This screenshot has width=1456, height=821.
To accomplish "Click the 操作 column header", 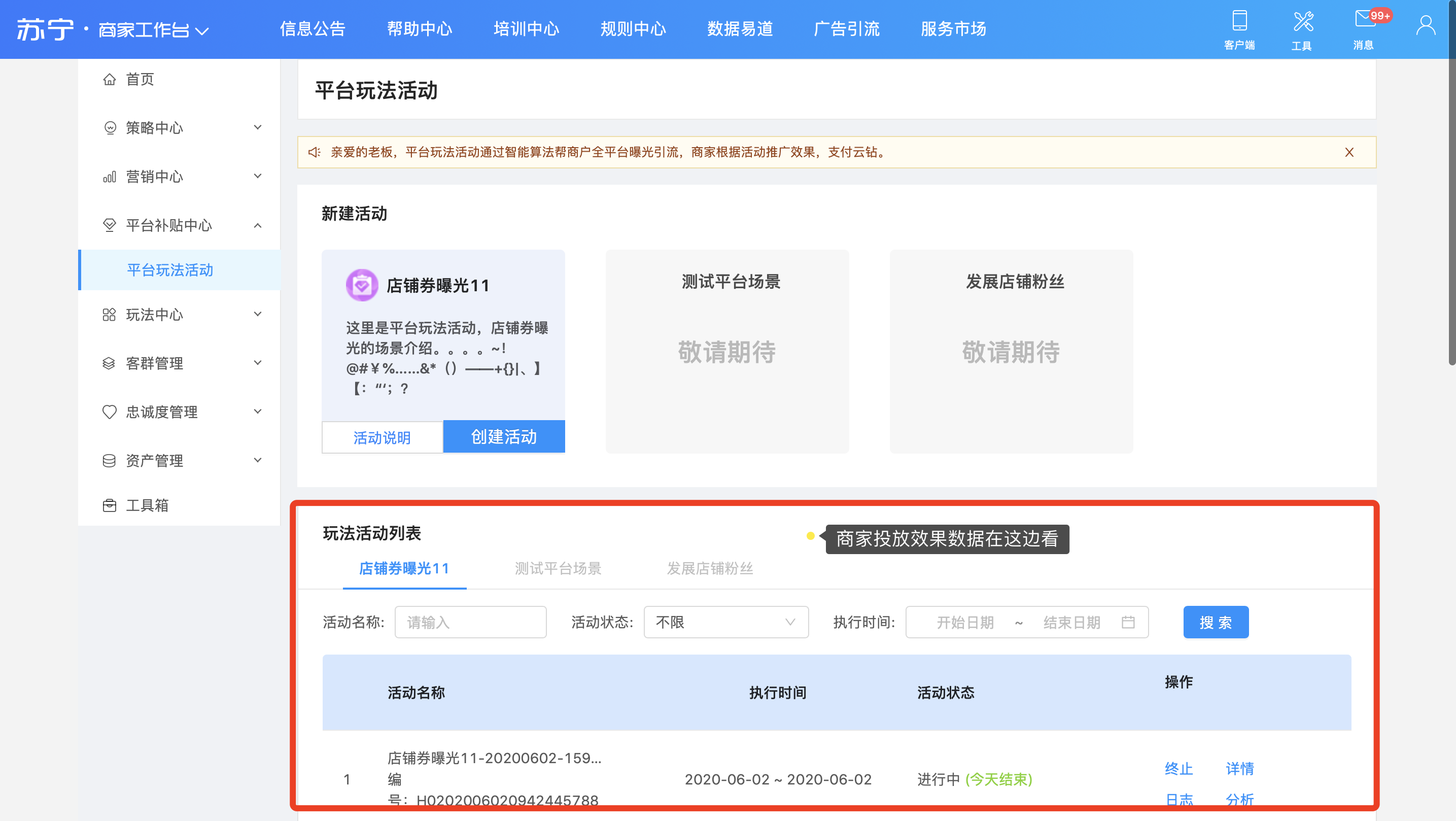I will (1178, 681).
